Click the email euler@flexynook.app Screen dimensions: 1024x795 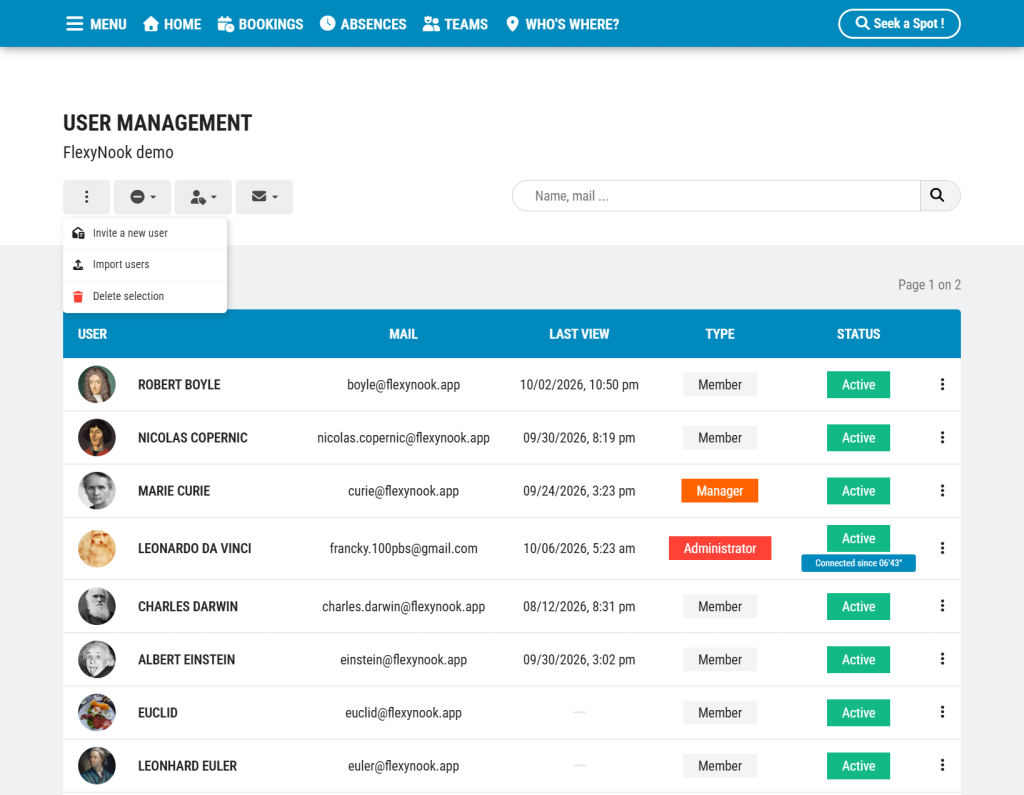pyautogui.click(x=404, y=766)
